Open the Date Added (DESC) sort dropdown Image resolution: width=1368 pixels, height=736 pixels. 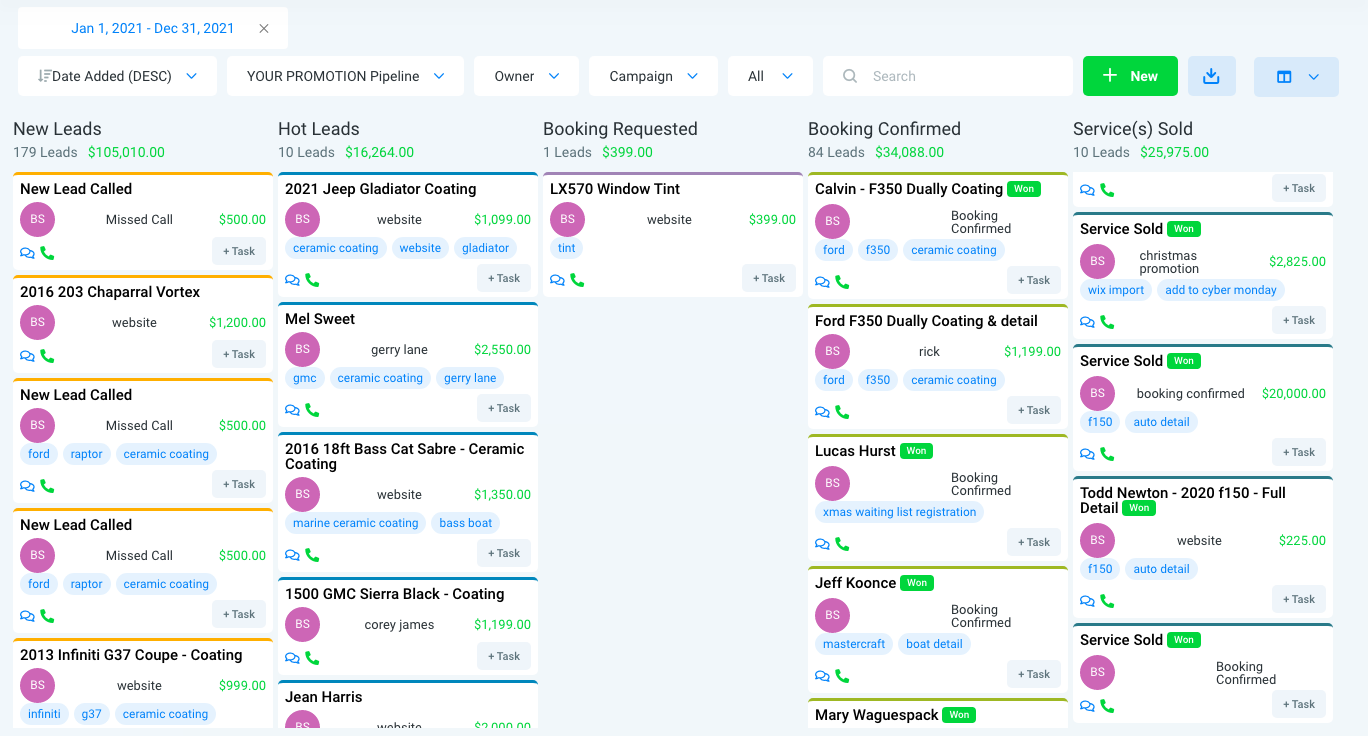(x=117, y=76)
